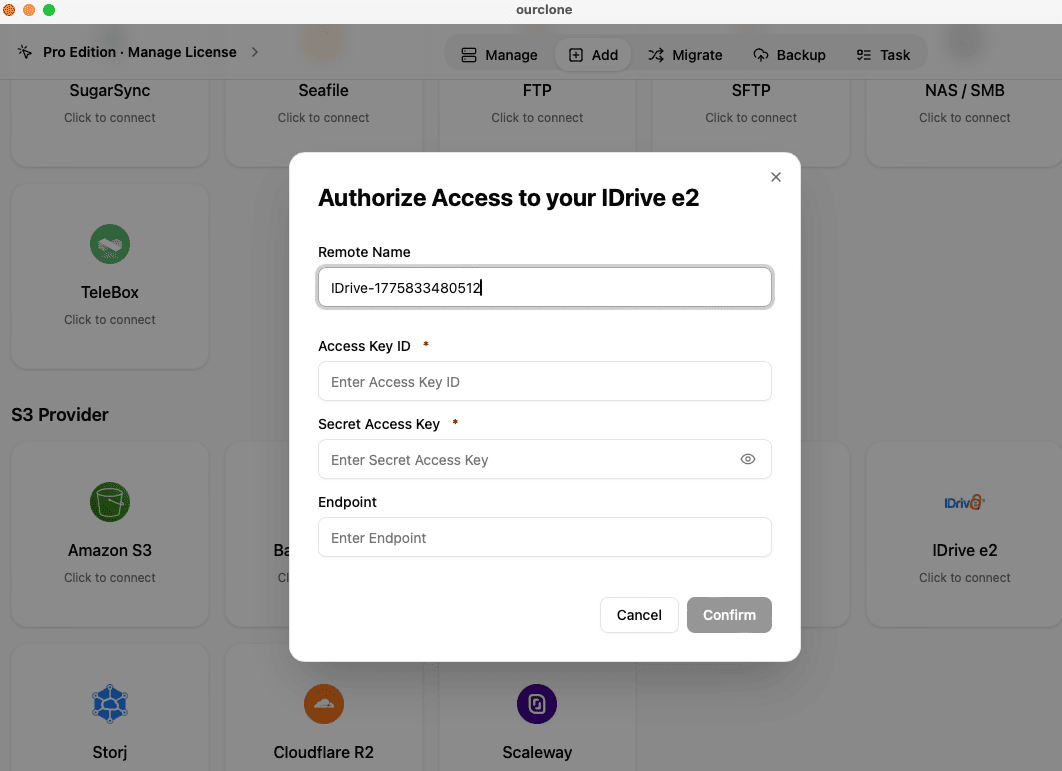
Task: Select the Scaleway provider icon
Action: coord(537,703)
